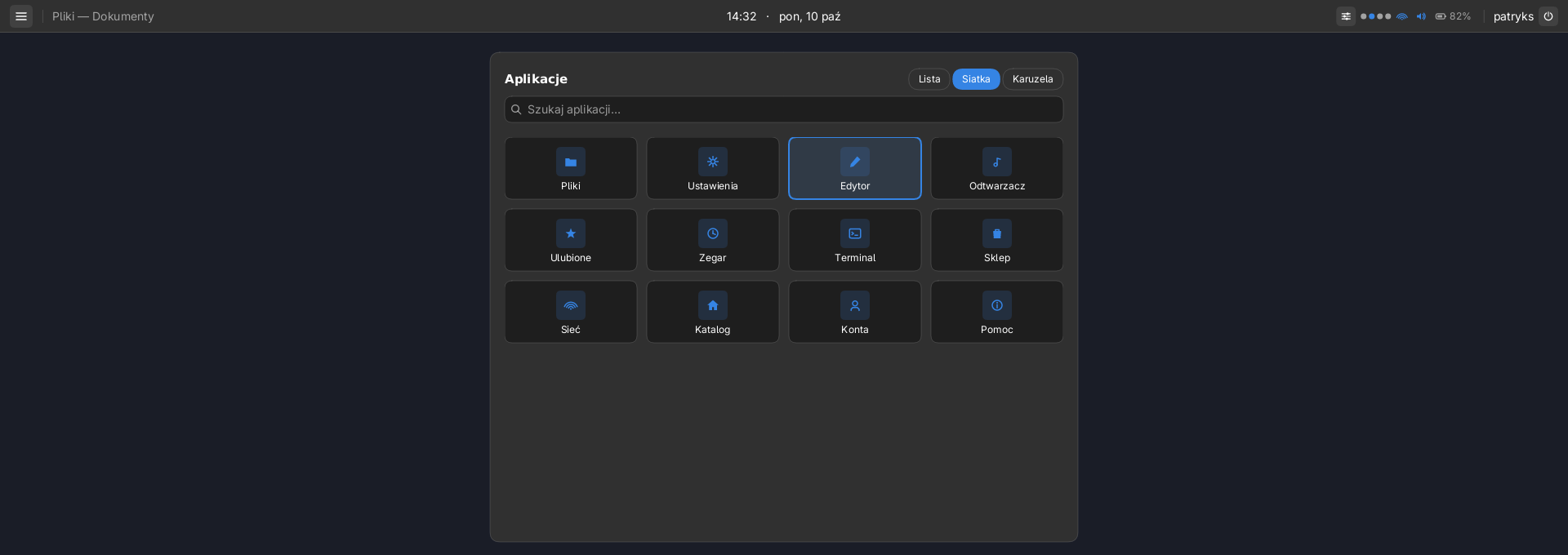Launch the Zegar clock app

tap(713, 240)
